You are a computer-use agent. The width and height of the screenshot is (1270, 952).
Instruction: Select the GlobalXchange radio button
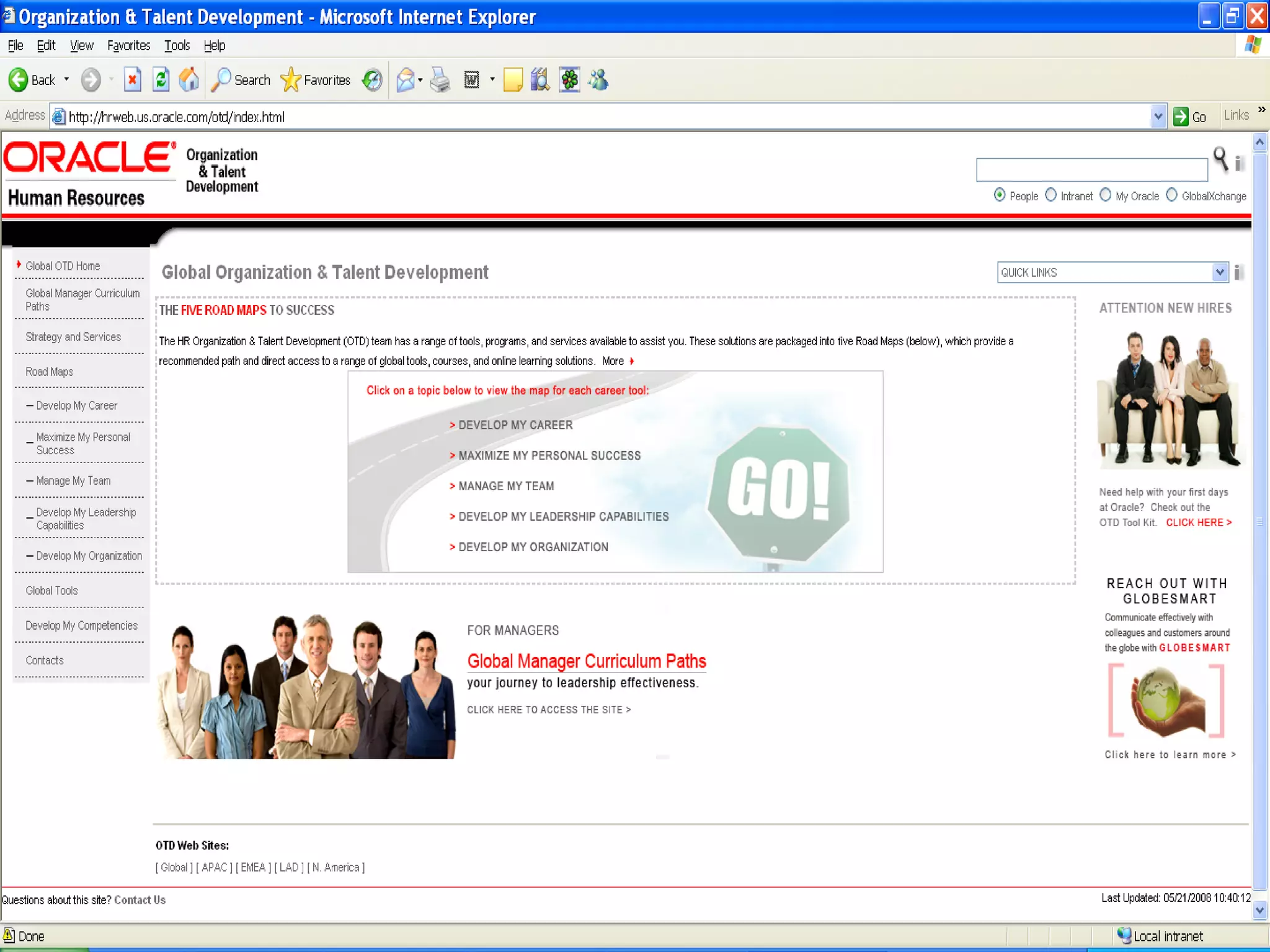[x=1171, y=195]
